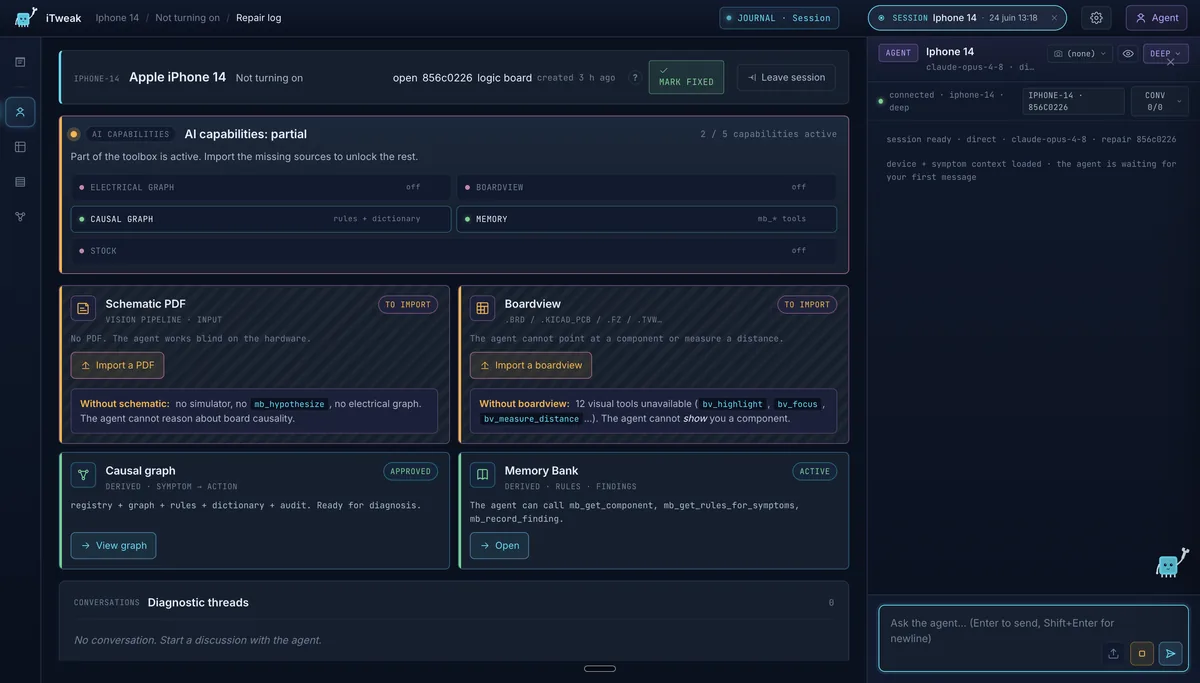
Task: Click the 'Apple iPhone 14' title
Action: point(177,77)
